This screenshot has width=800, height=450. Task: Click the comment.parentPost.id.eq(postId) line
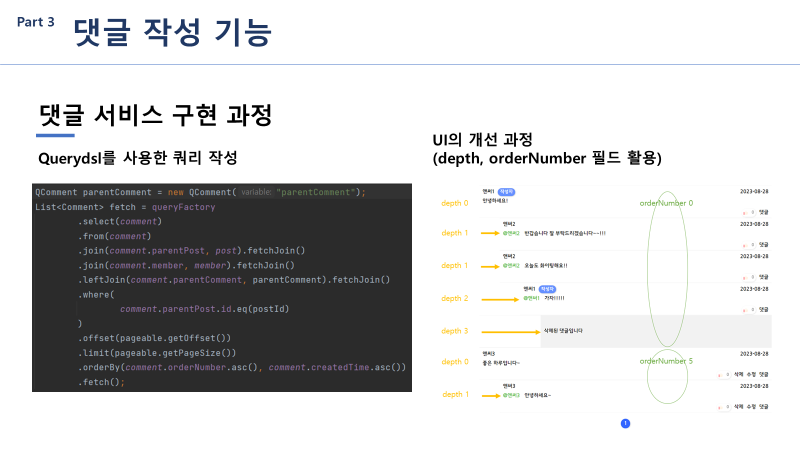205,309
